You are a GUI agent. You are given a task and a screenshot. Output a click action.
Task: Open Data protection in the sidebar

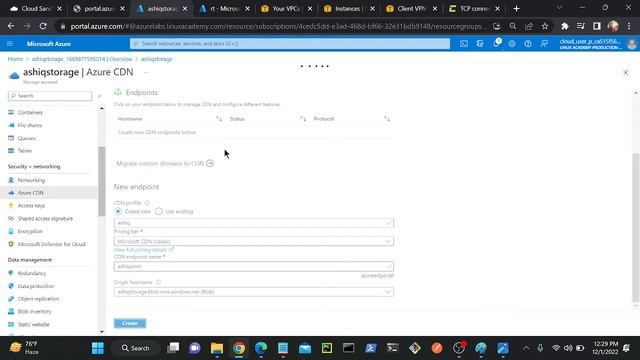[x=36, y=286]
